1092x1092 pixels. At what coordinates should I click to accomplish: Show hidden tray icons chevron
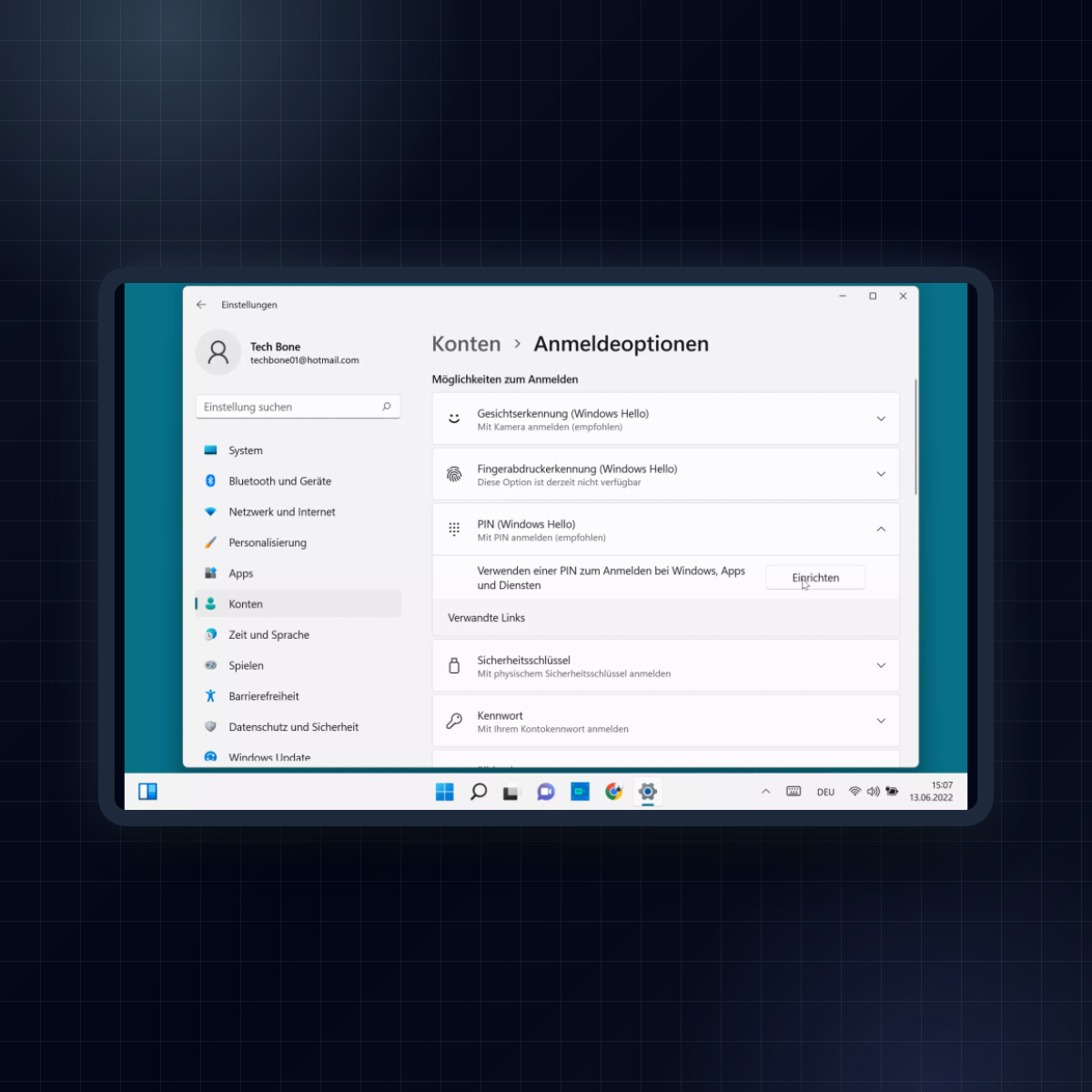pos(766,792)
